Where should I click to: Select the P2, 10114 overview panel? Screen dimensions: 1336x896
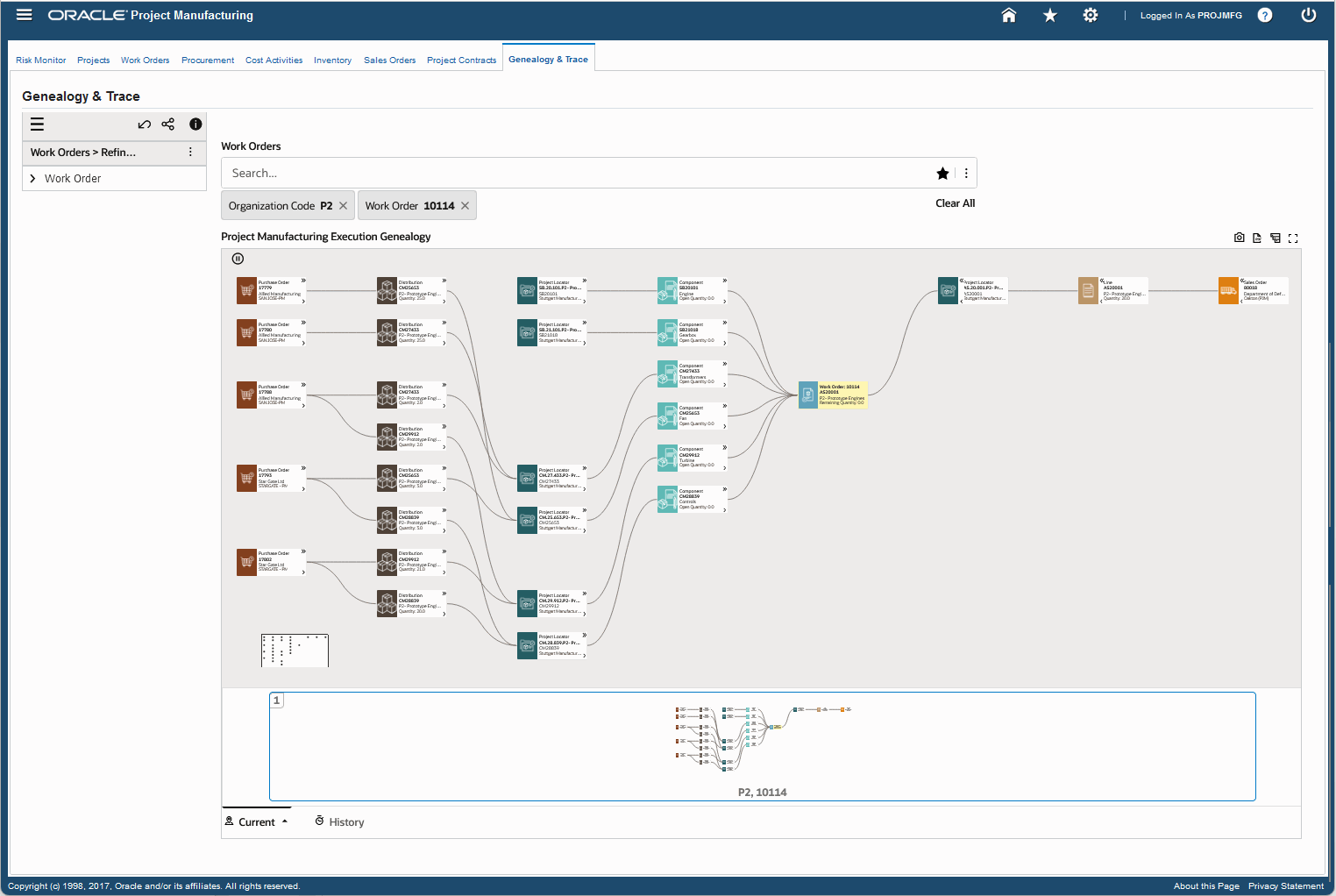(x=763, y=747)
